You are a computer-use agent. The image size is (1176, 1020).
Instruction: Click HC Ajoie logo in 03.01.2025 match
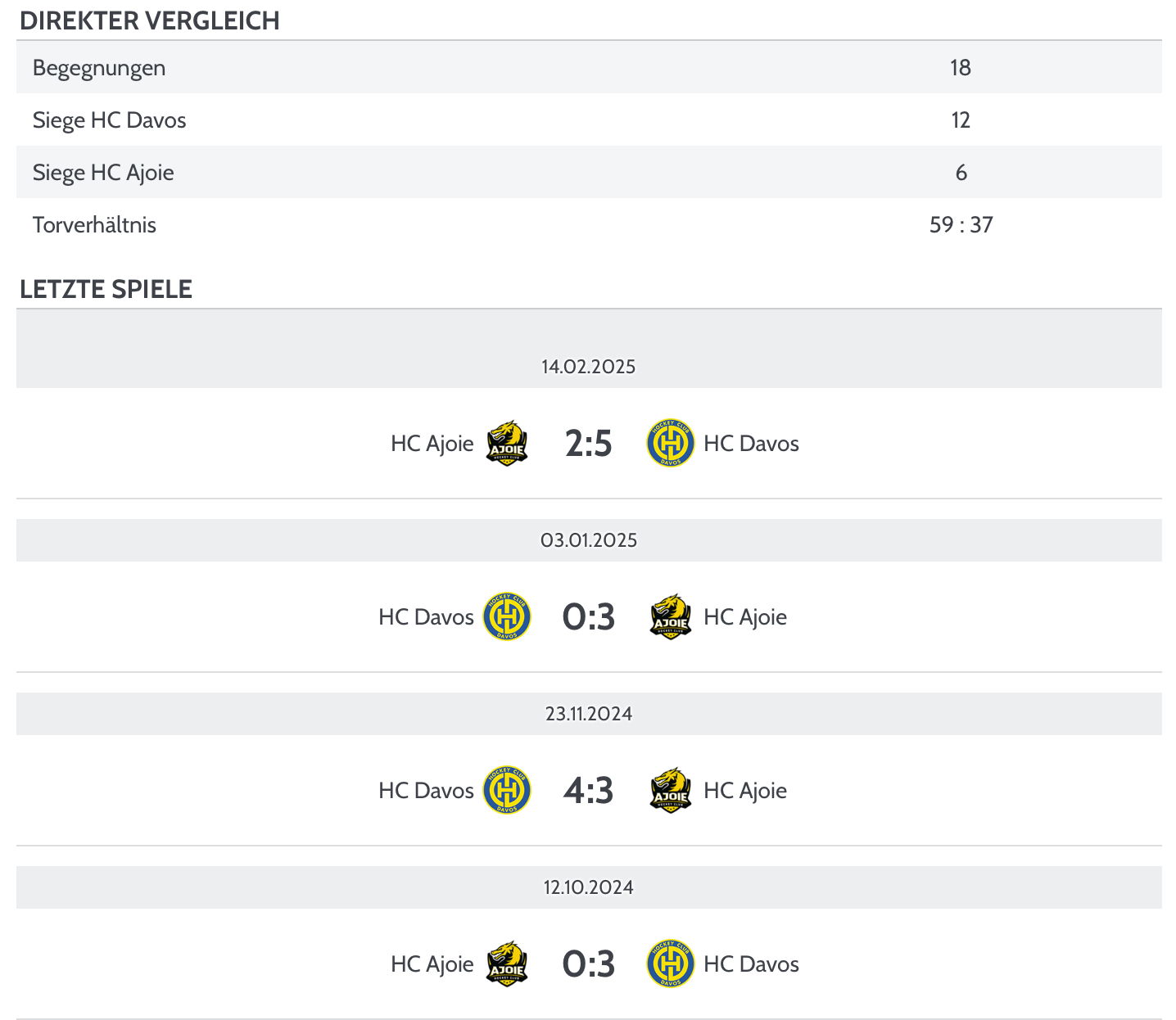point(671,617)
